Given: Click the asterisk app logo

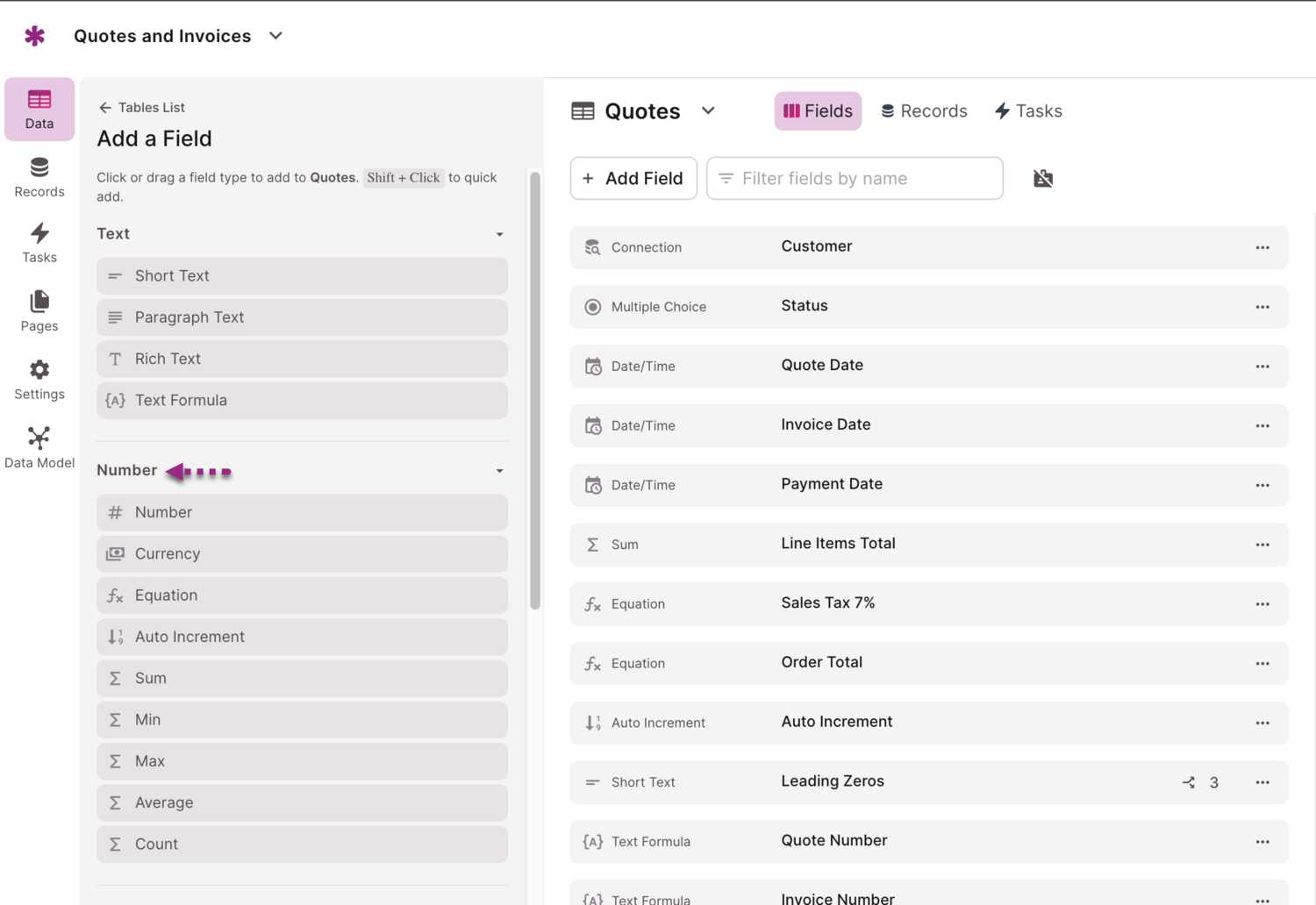Looking at the screenshot, I should point(34,35).
